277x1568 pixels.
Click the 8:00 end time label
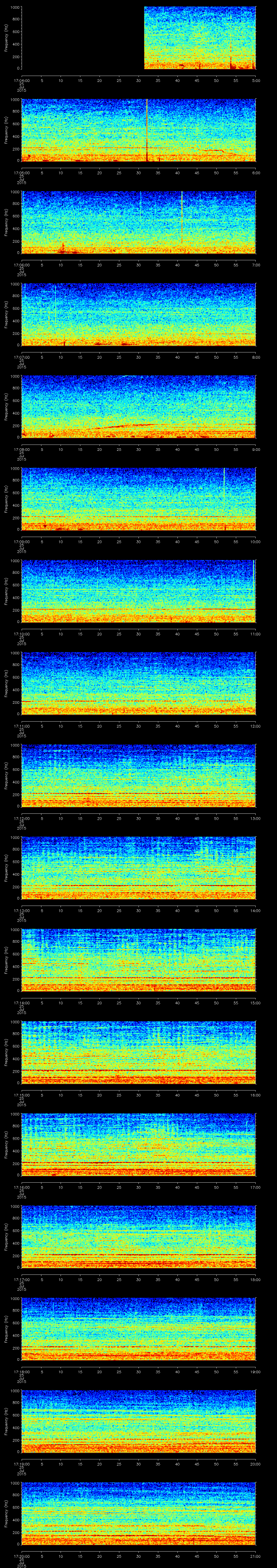click(x=256, y=357)
